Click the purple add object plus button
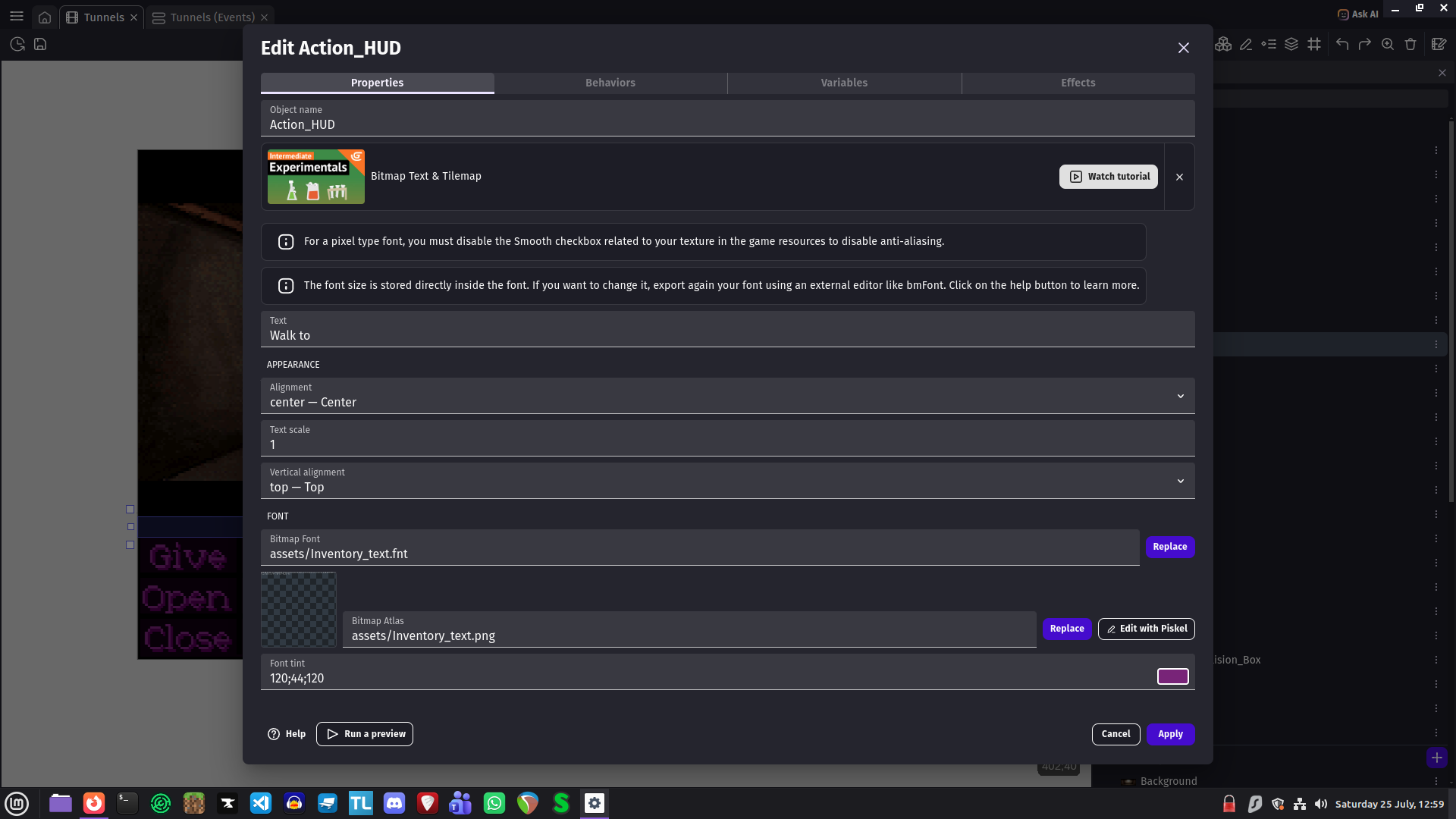The width and height of the screenshot is (1456, 819). [1437, 758]
